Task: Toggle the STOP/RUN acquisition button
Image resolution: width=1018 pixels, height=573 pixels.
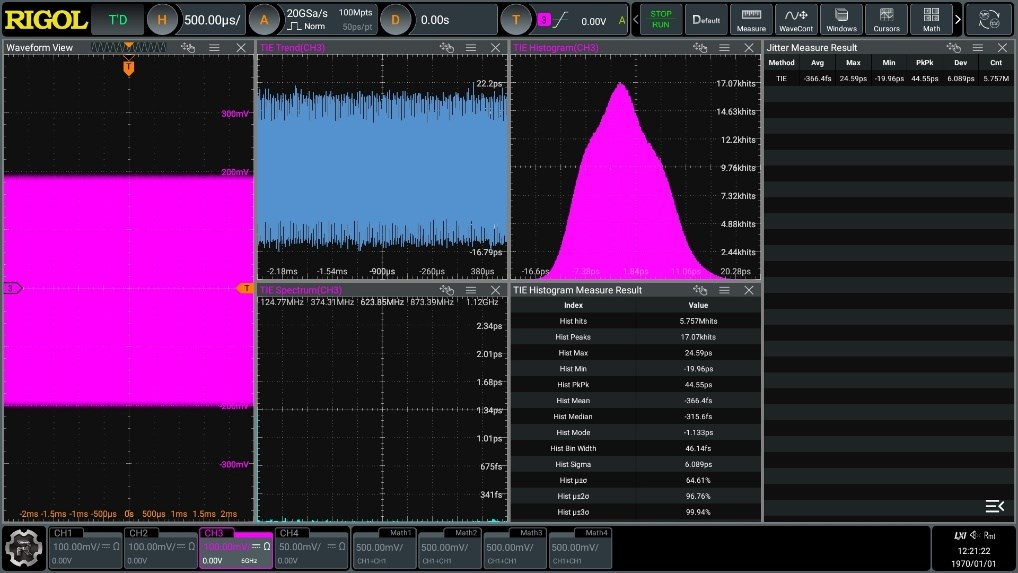Action: click(x=660, y=19)
